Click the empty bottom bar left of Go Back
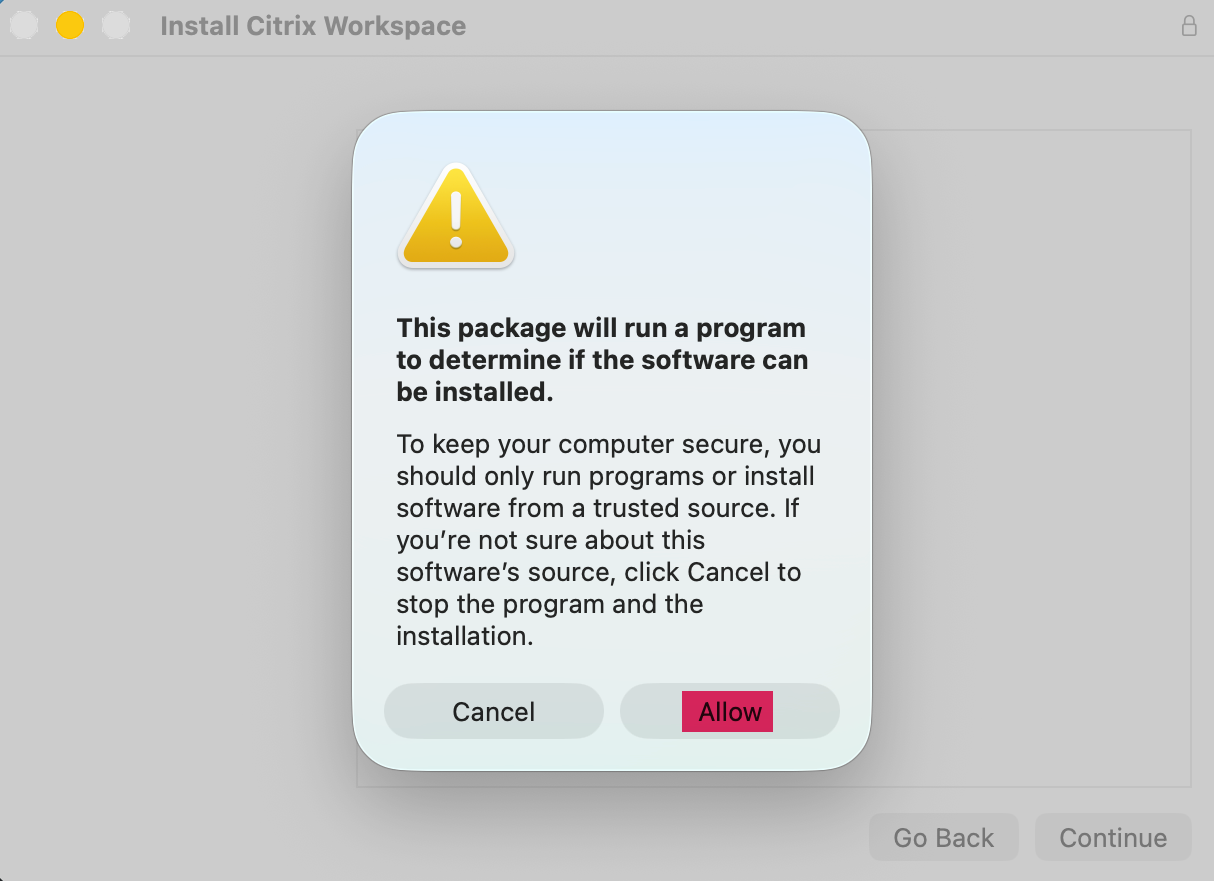The width and height of the screenshot is (1214, 881). [x=500, y=837]
